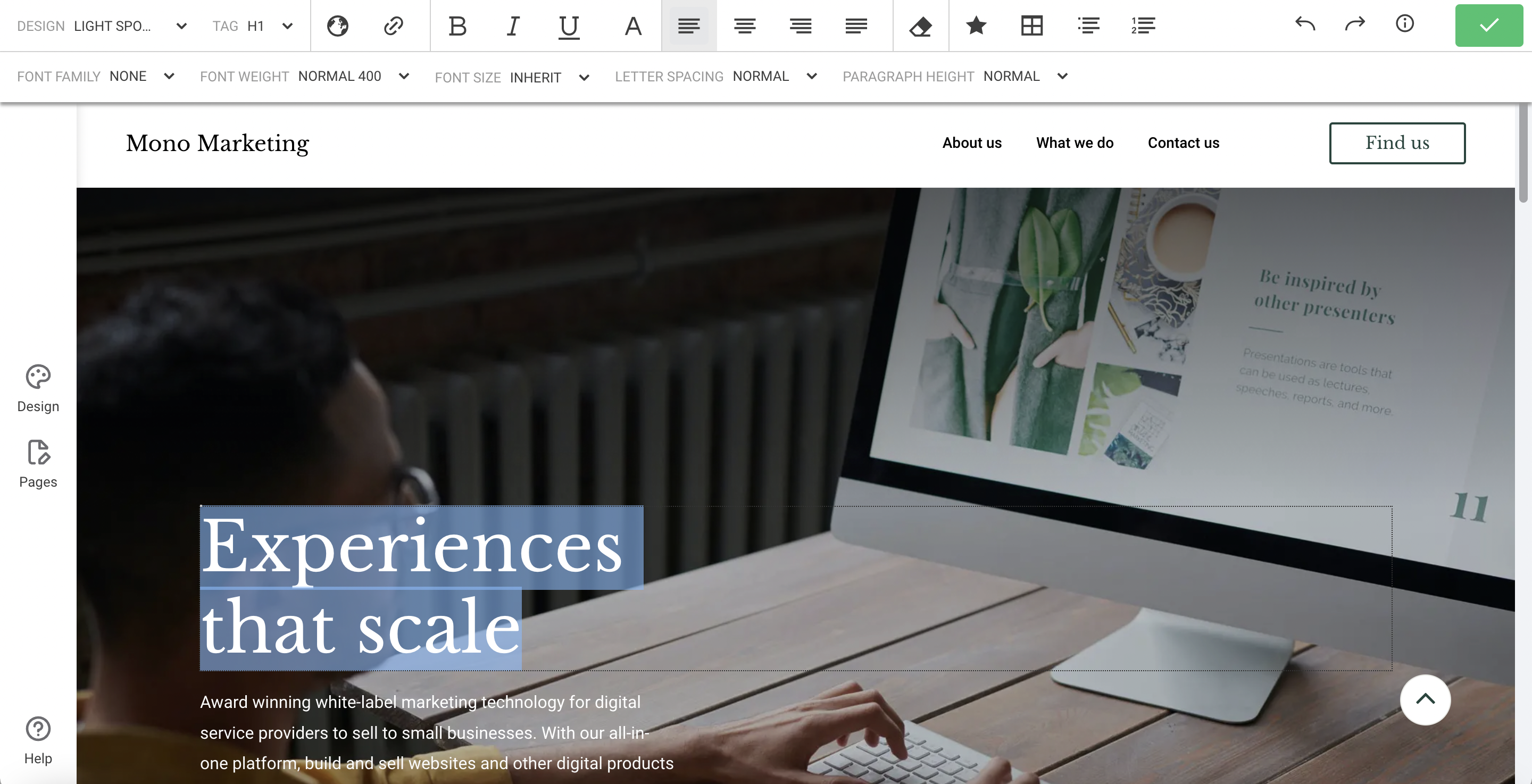This screenshot has width=1532, height=784.
Task: Redo the last change
Action: 1355,24
